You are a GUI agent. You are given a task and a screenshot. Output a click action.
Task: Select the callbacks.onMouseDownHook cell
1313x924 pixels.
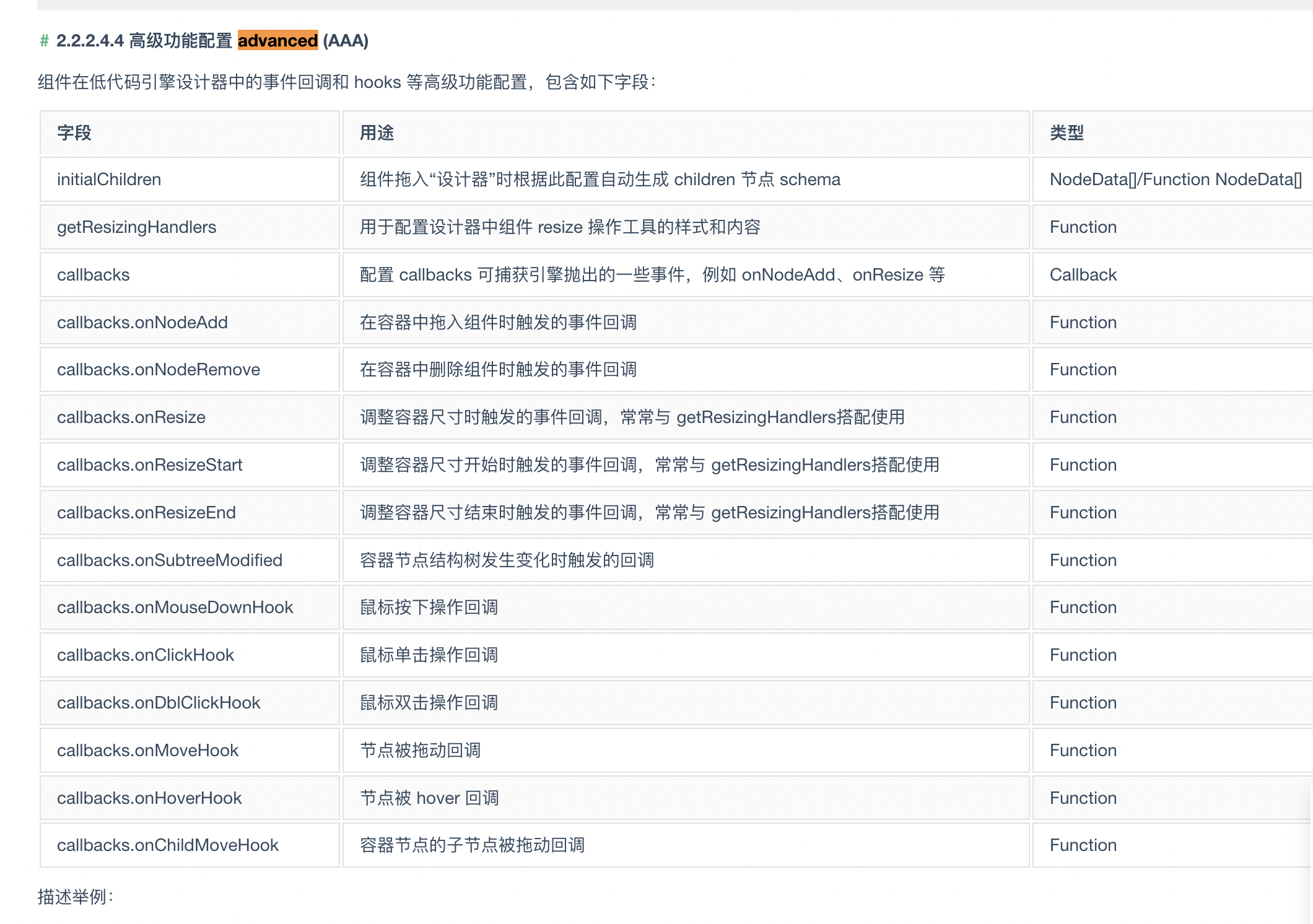coord(175,607)
